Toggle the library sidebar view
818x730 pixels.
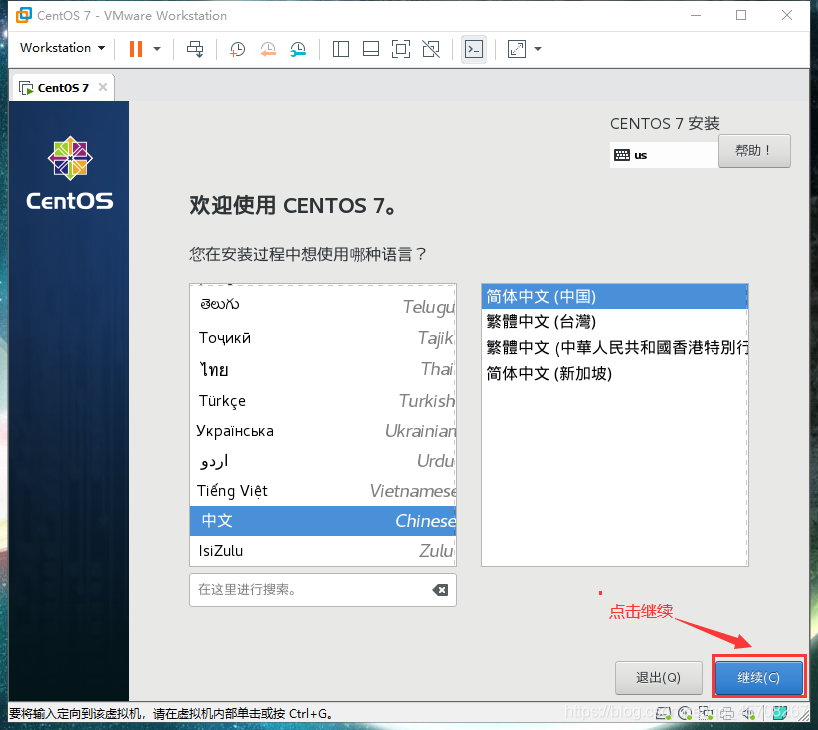[341, 49]
